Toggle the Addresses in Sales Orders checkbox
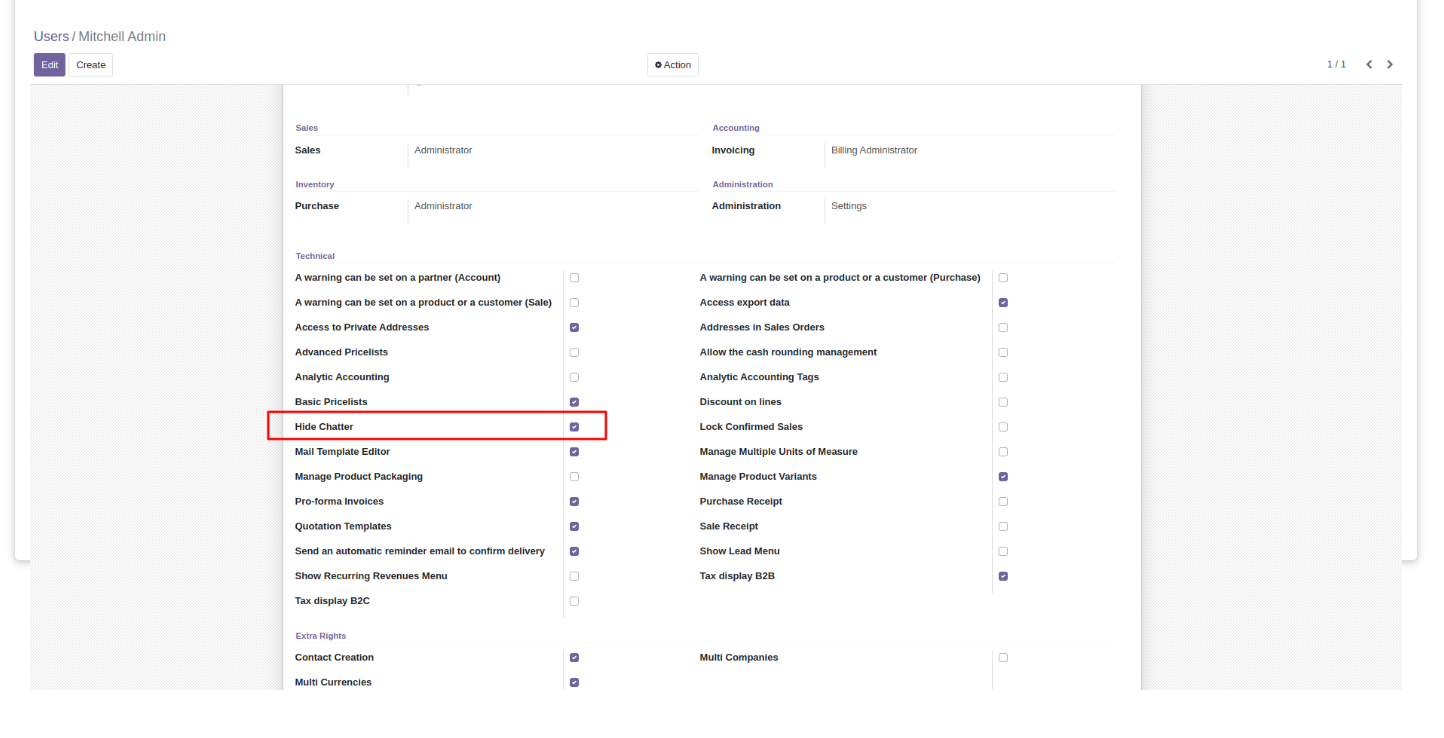This screenshot has width=1444, height=738. tap(1003, 328)
